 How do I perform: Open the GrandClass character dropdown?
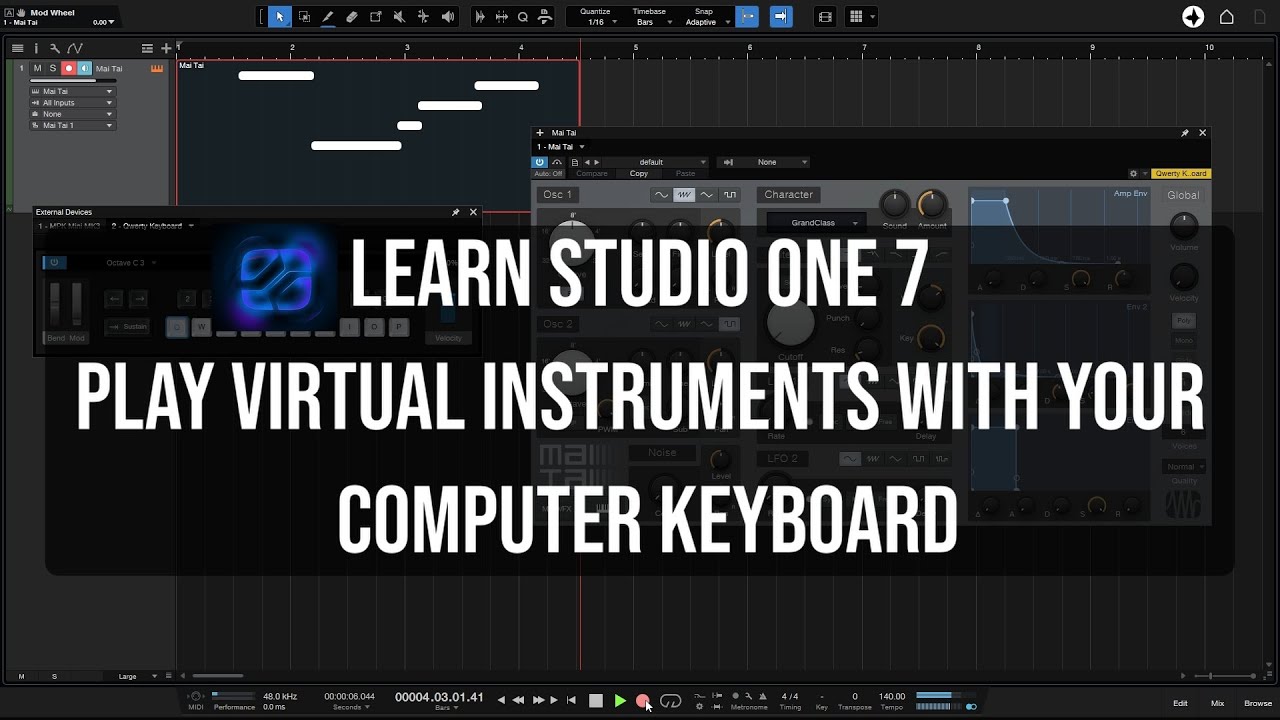click(816, 223)
